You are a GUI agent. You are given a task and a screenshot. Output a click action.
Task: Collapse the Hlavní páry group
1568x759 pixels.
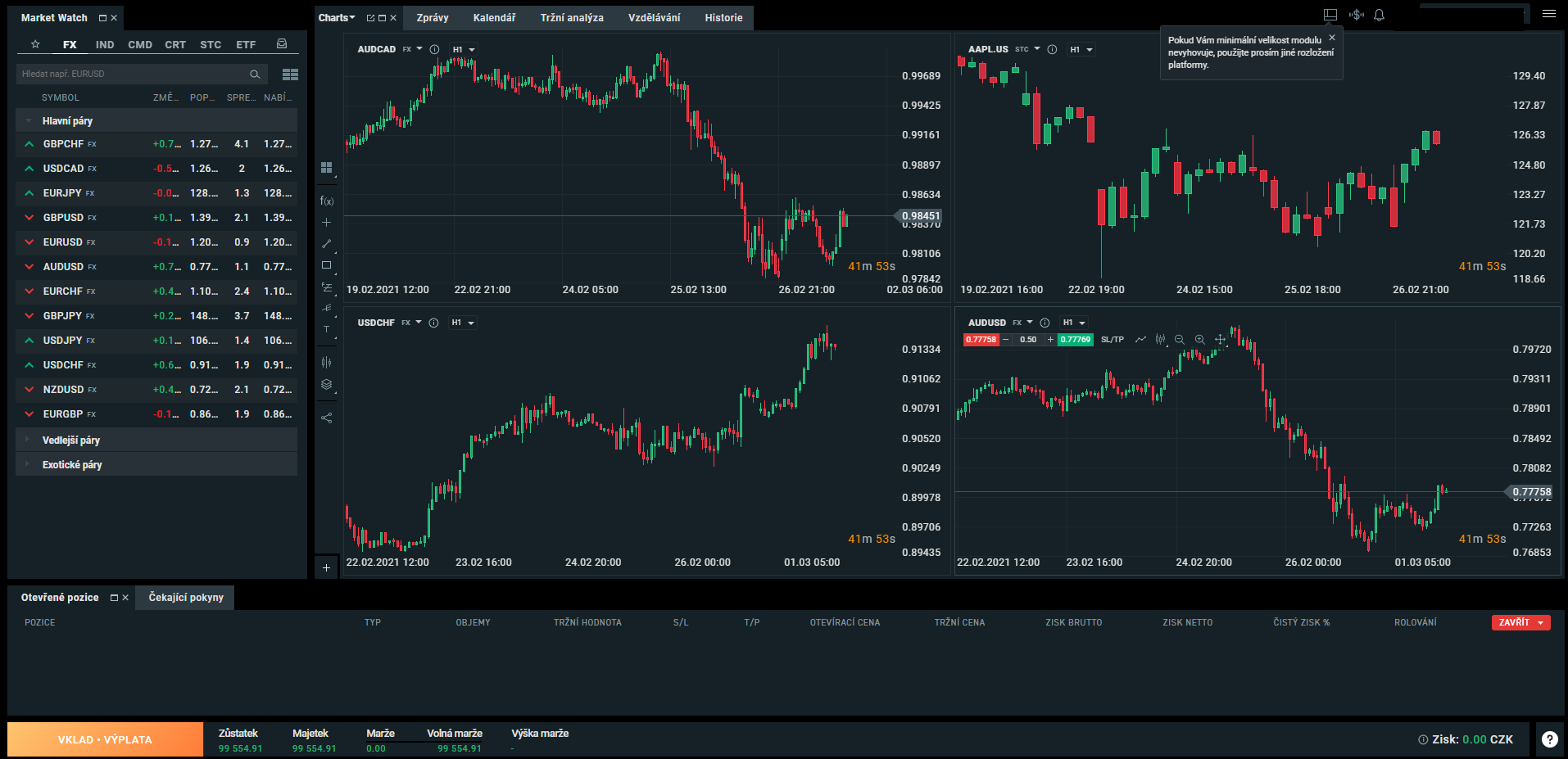click(x=156, y=120)
